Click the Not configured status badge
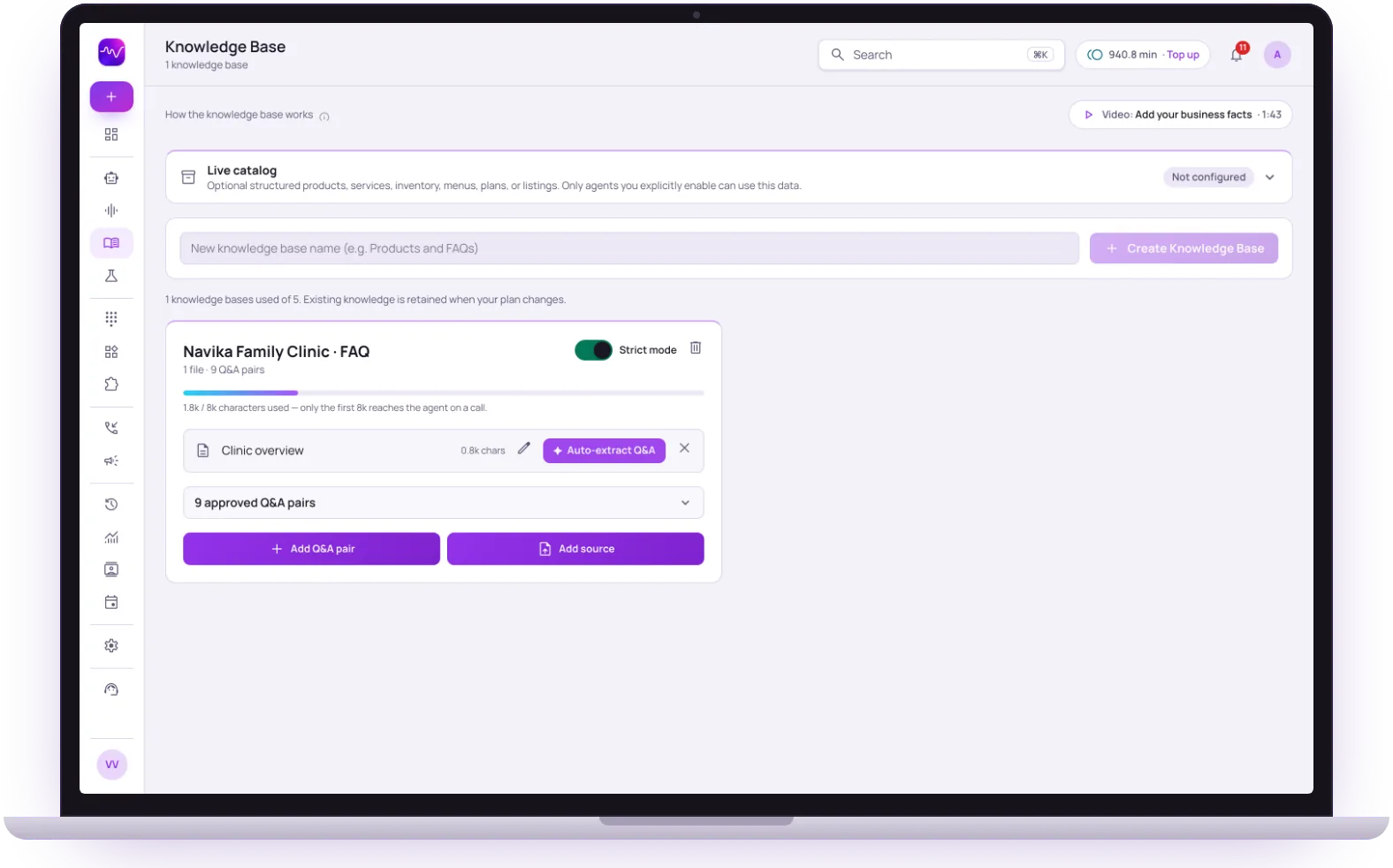The width and height of the screenshot is (1393, 868). 1208,178
